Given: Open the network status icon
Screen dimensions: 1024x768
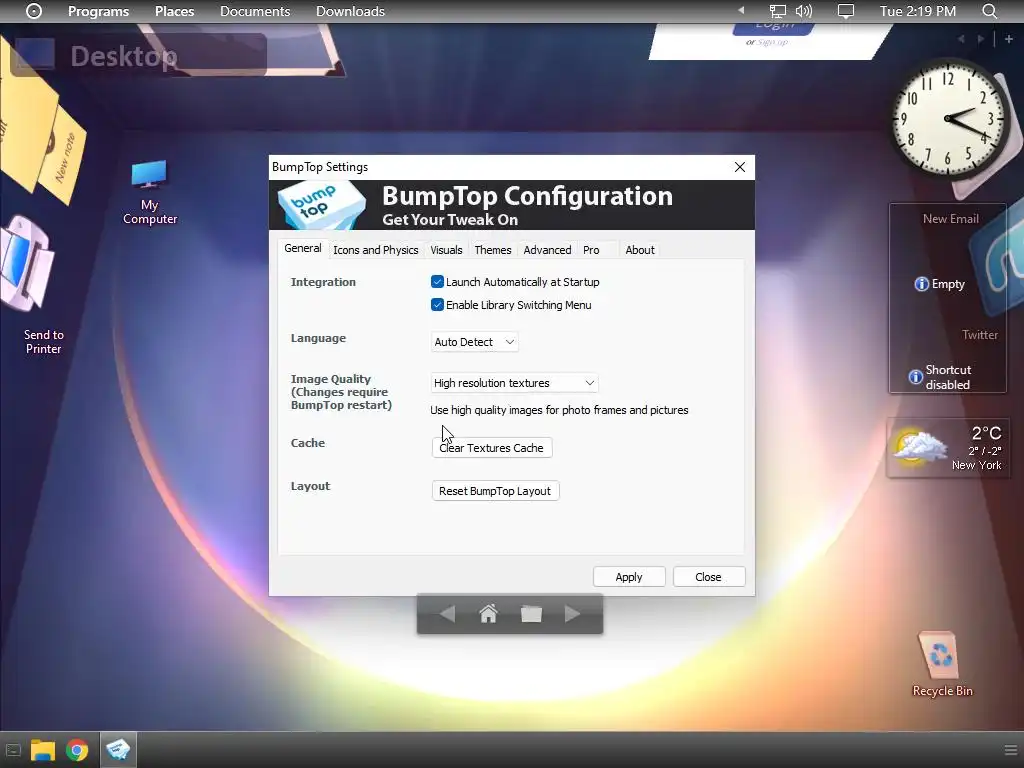Looking at the screenshot, I should (777, 11).
